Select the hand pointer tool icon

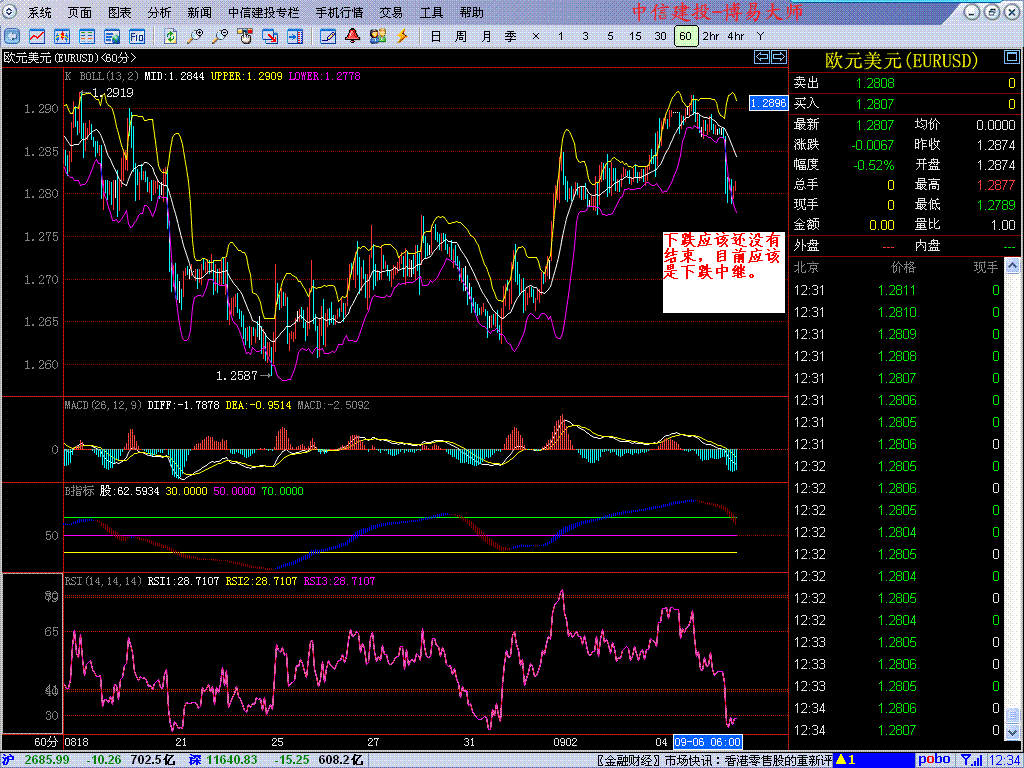(245, 36)
